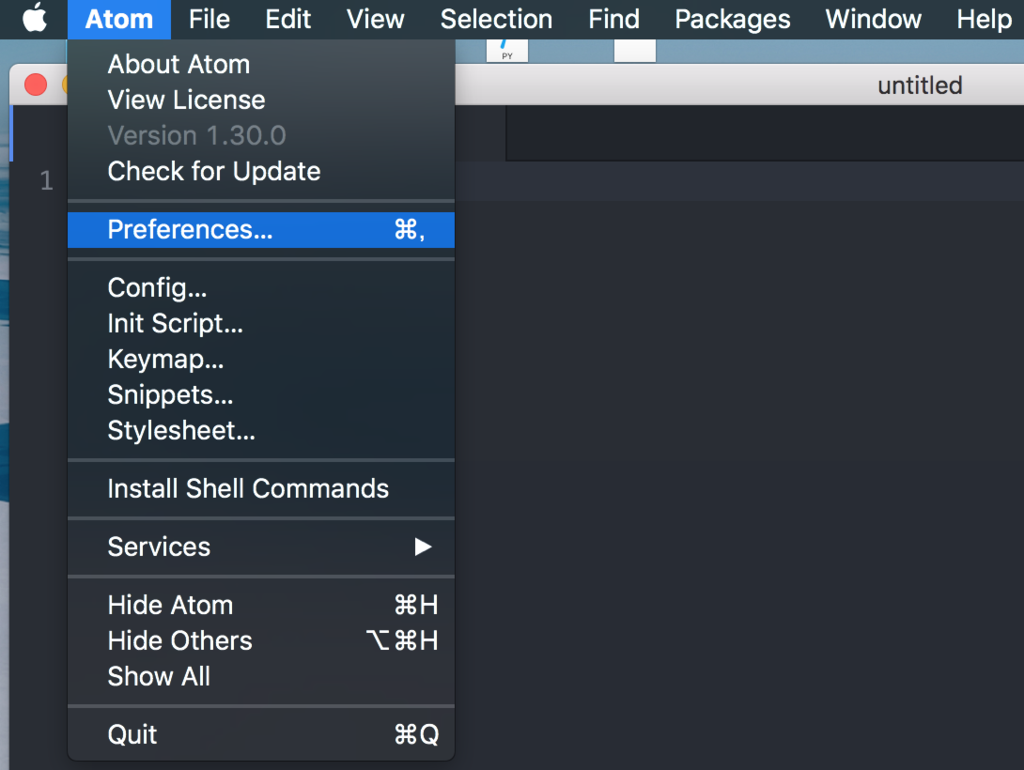This screenshot has height=770, width=1024.
Task: Open the Find menu in menu bar
Action: (x=614, y=19)
